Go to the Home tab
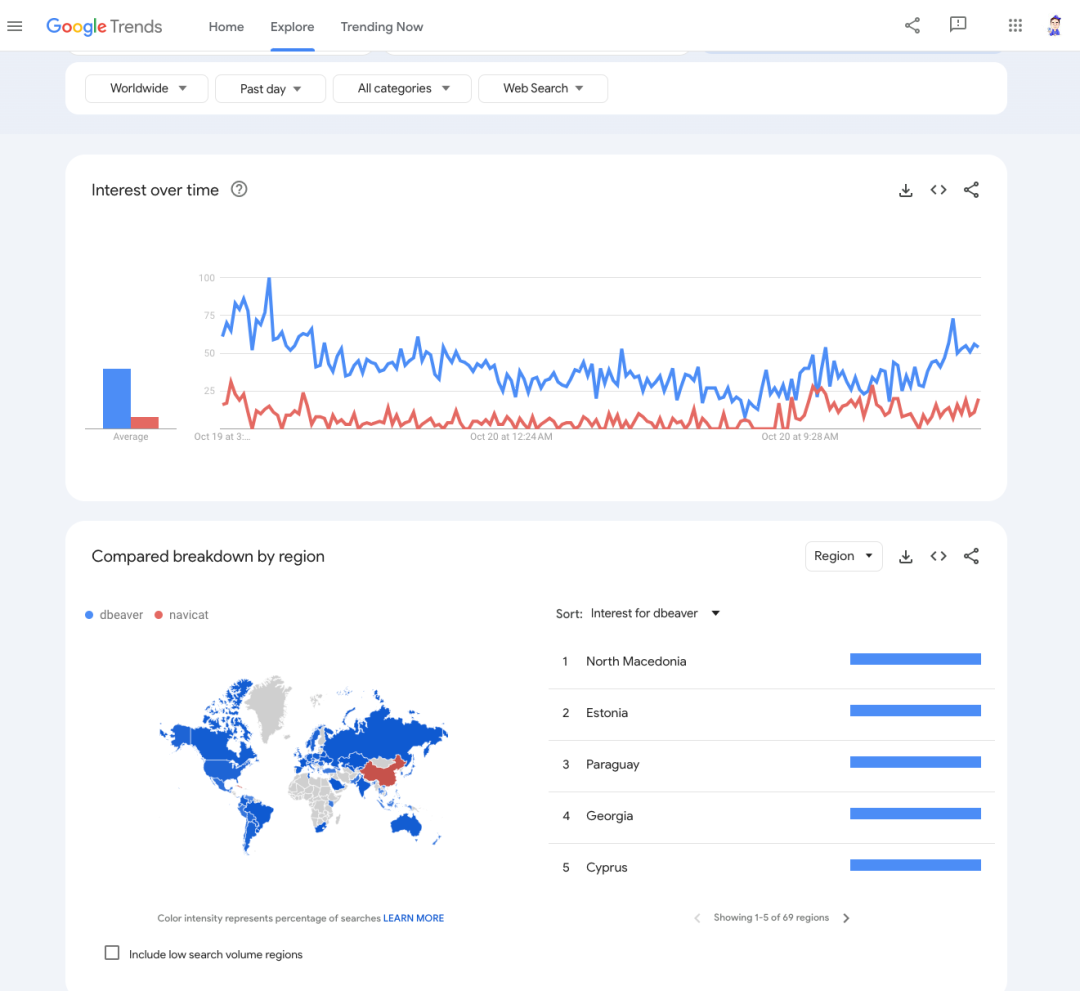Viewport: 1080px width, 991px height. (x=226, y=27)
